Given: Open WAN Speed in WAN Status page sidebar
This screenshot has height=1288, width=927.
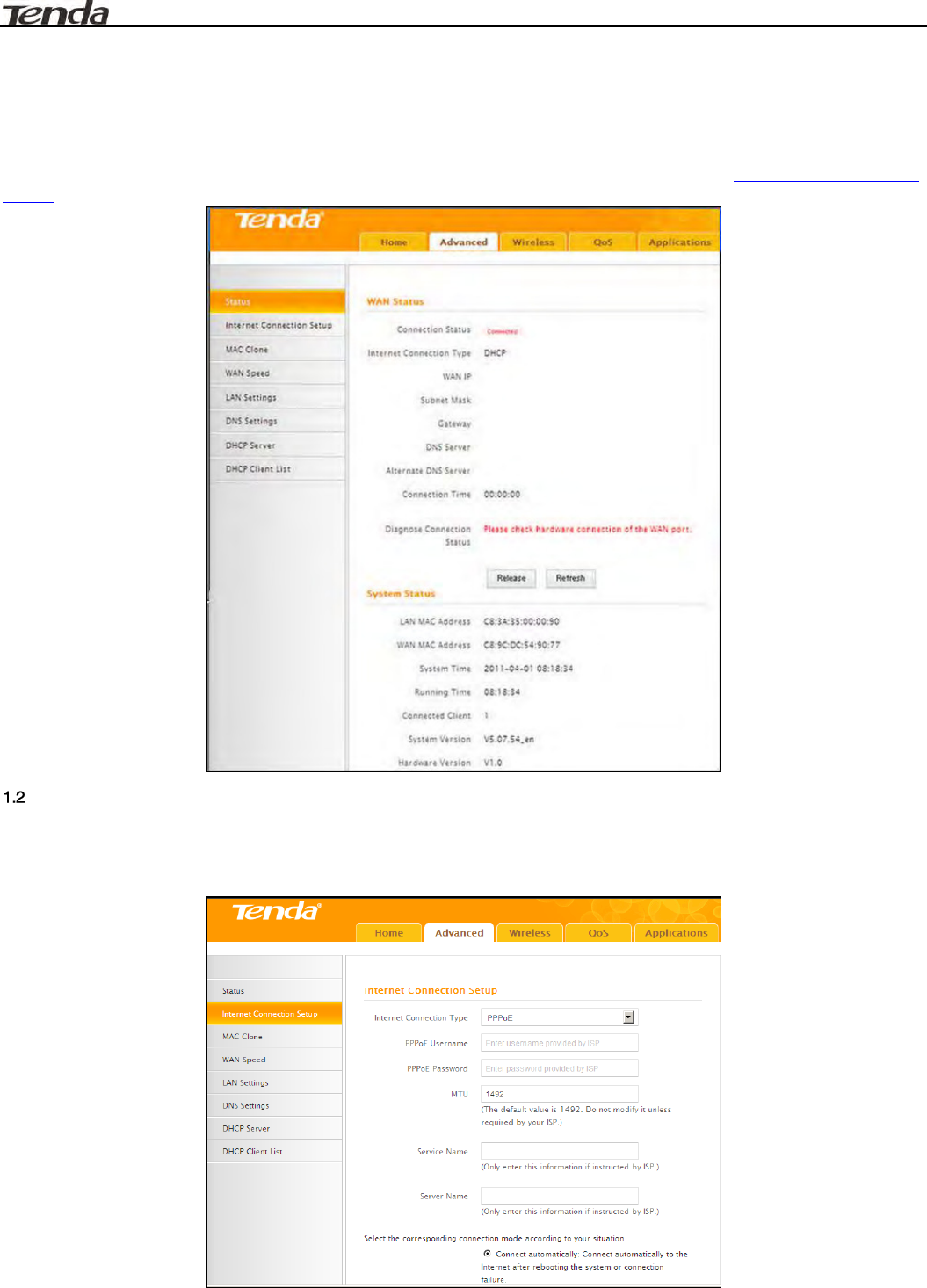Looking at the screenshot, I should coord(278,373).
